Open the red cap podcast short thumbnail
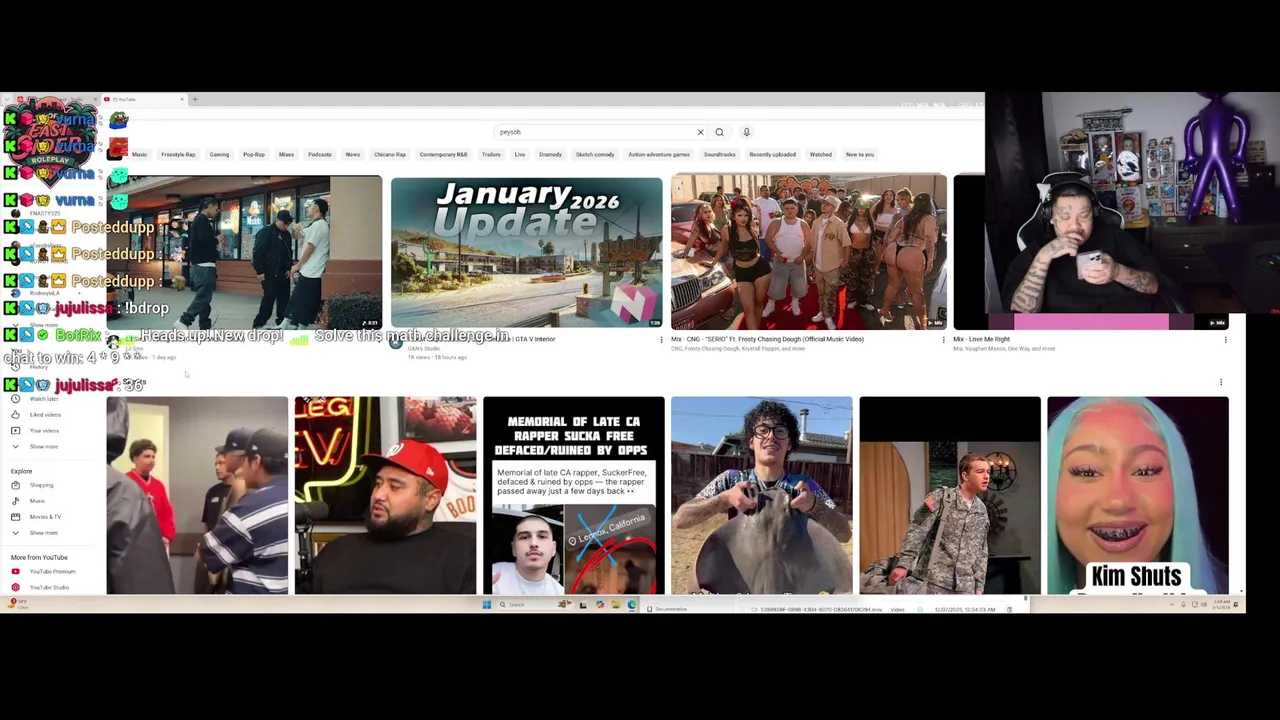The height and width of the screenshot is (720, 1280). coord(386,495)
